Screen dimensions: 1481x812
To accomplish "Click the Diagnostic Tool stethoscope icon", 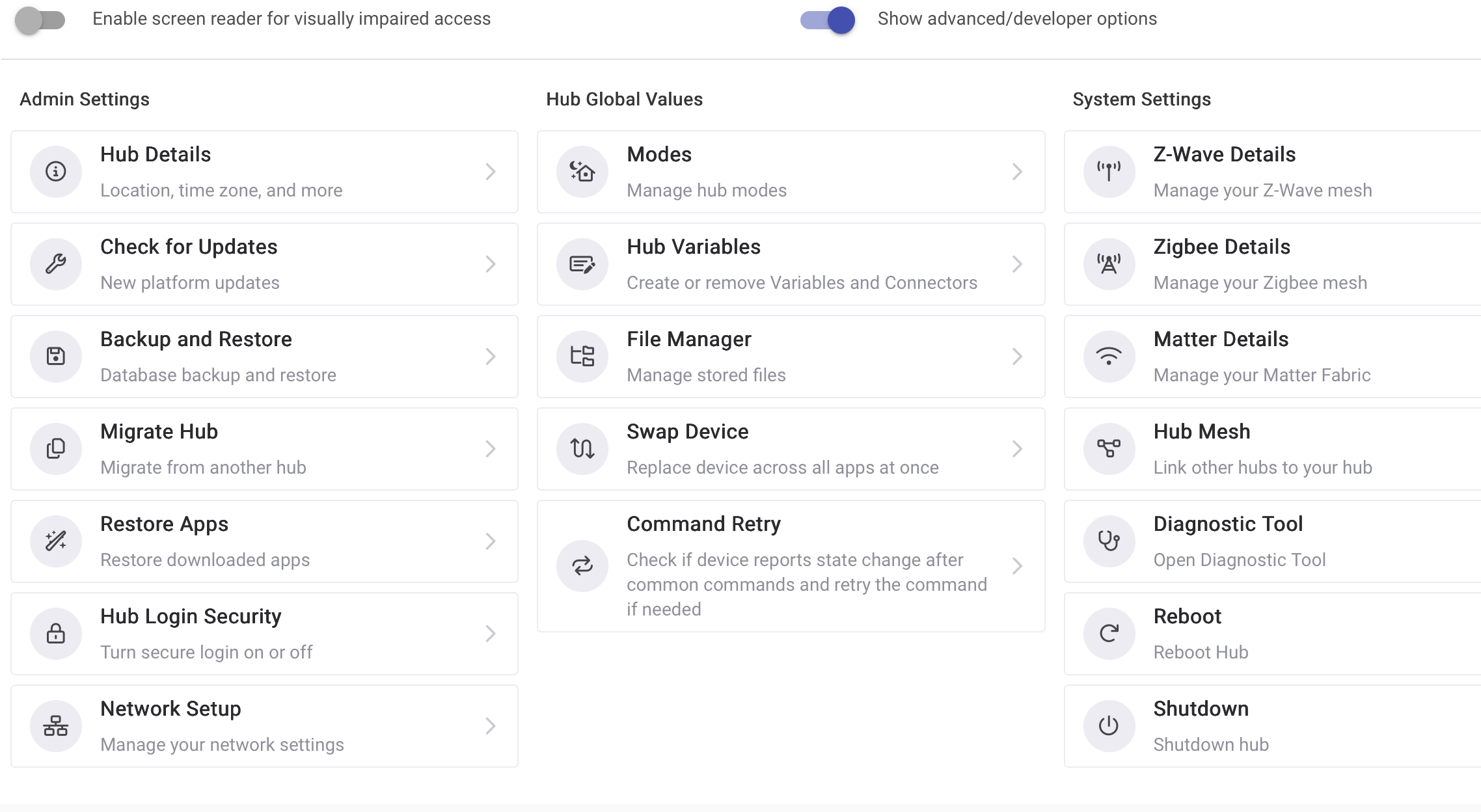I will click(1109, 541).
